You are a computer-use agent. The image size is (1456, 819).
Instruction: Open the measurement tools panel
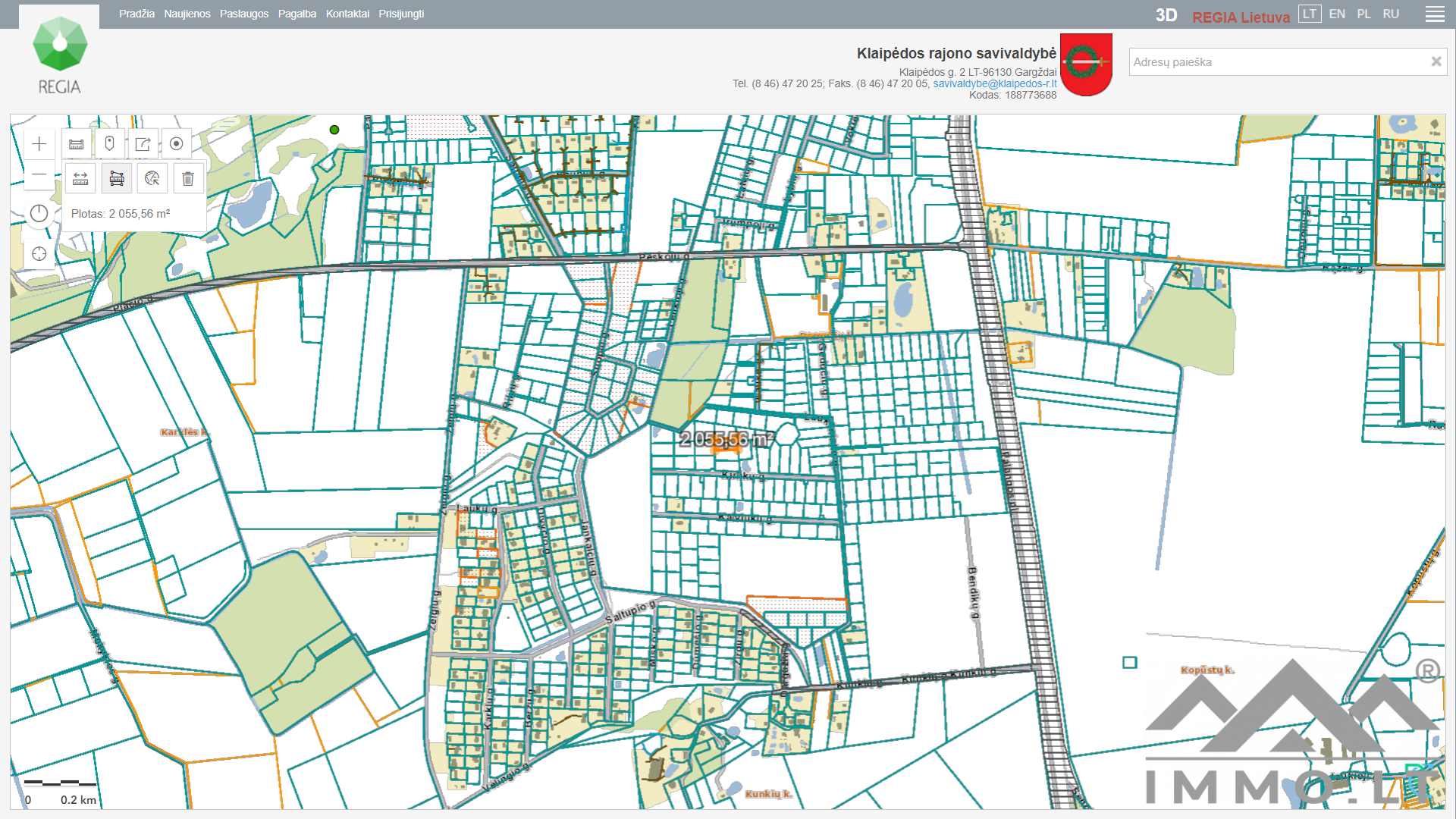pyautogui.click(x=77, y=144)
